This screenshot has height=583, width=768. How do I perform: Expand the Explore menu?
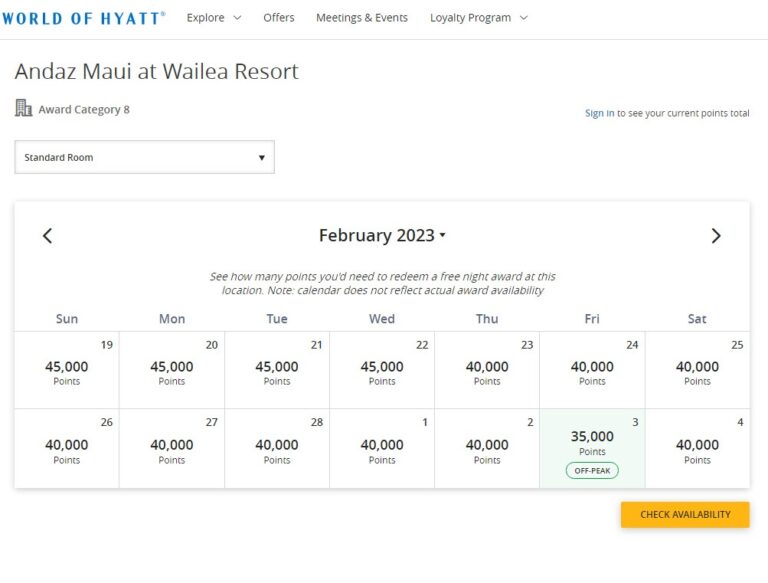tap(214, 18)
